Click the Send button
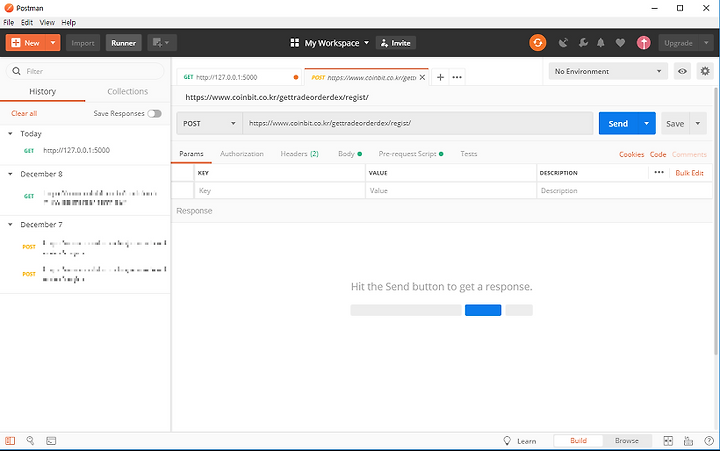Viewport: 720px width, 451px height. pyautogui.click(x=618, y=124)
